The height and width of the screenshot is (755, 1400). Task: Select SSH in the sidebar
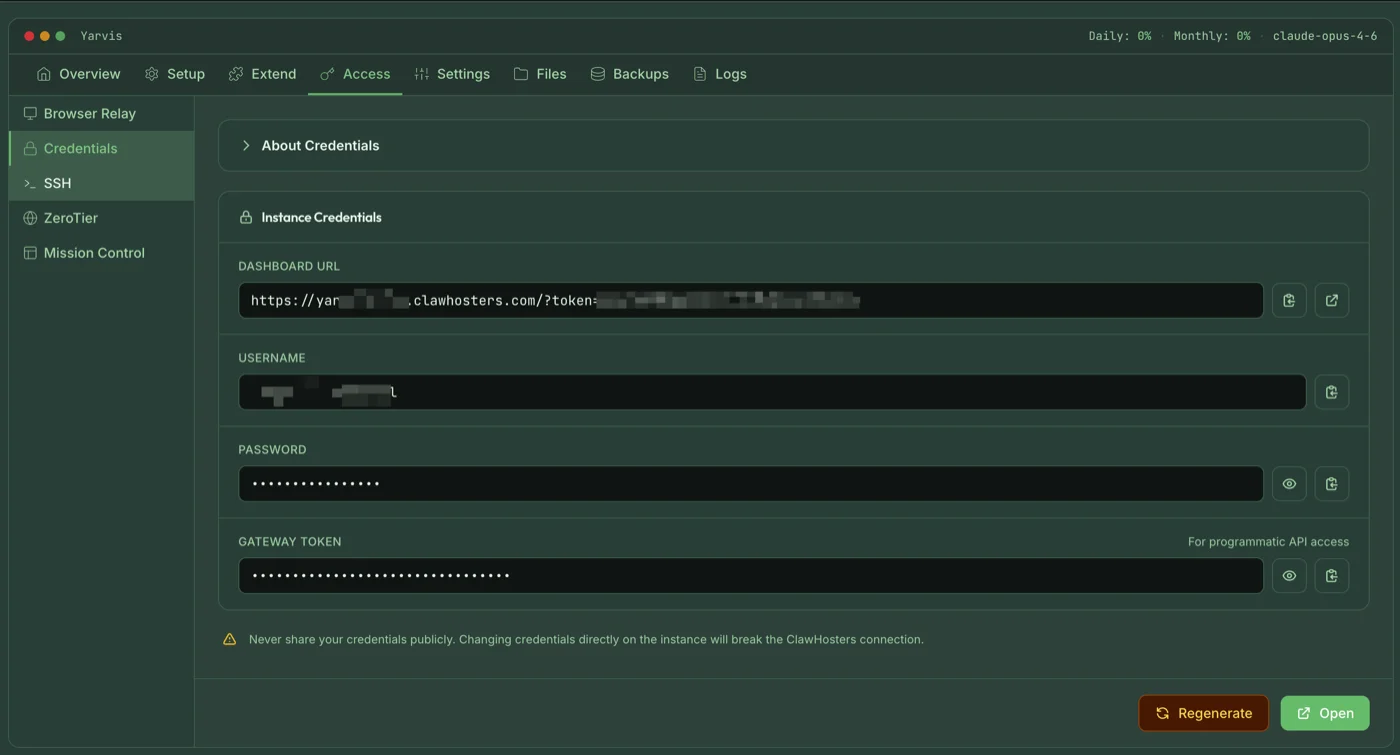57,183
